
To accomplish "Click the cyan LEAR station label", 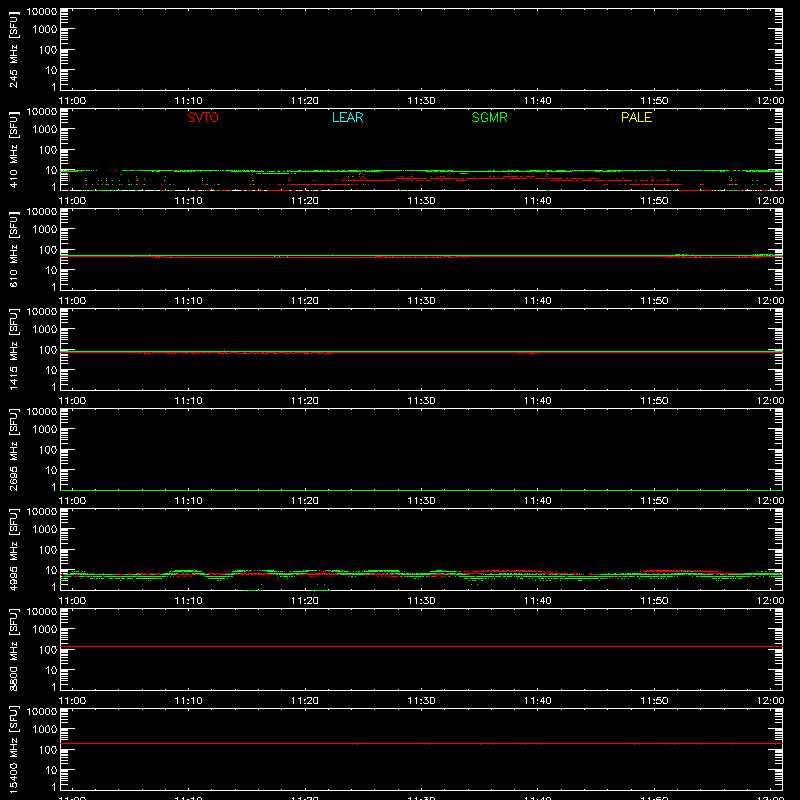I will 347,117.
